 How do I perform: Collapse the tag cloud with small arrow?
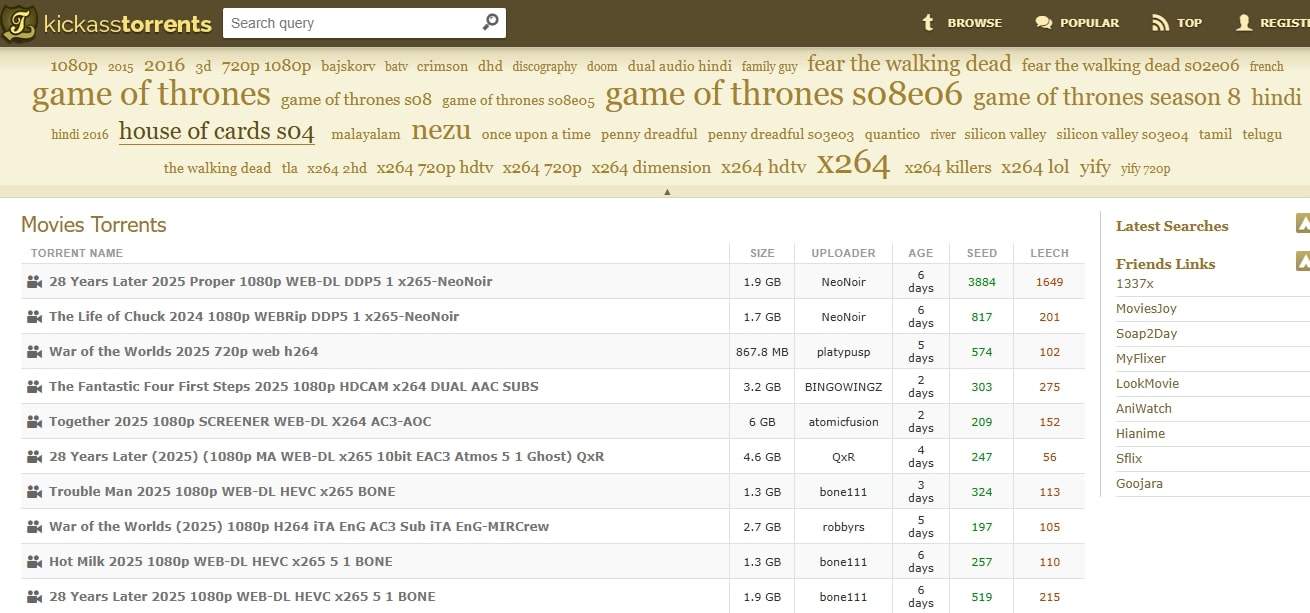pyautogui.click(x=667, y=191)
